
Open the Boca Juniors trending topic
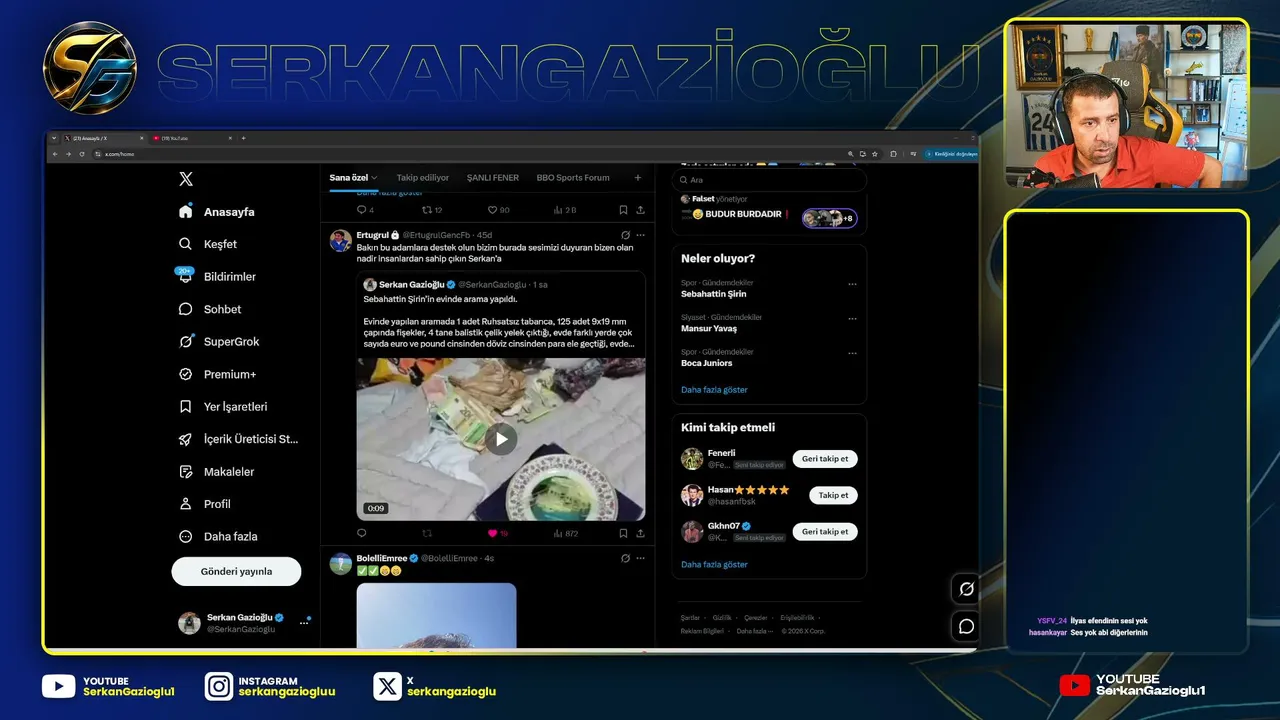pyautogui.click(x=707, y=363)
